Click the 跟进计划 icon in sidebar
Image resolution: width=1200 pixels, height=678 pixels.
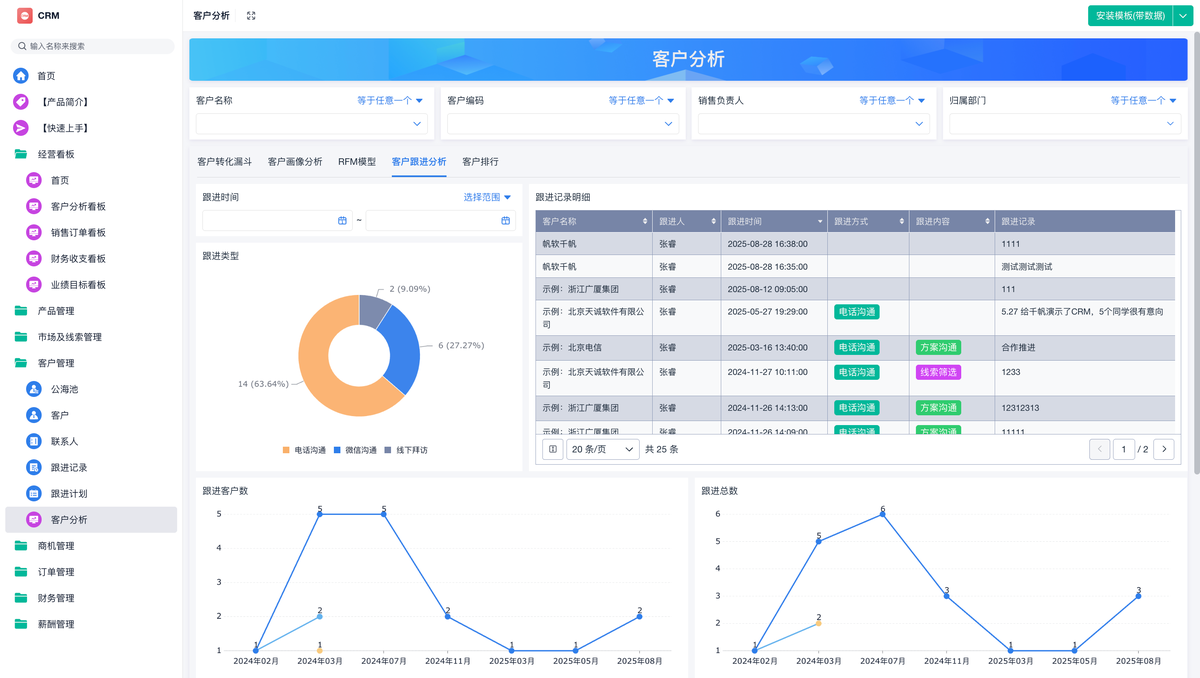[x=34, y=493]
